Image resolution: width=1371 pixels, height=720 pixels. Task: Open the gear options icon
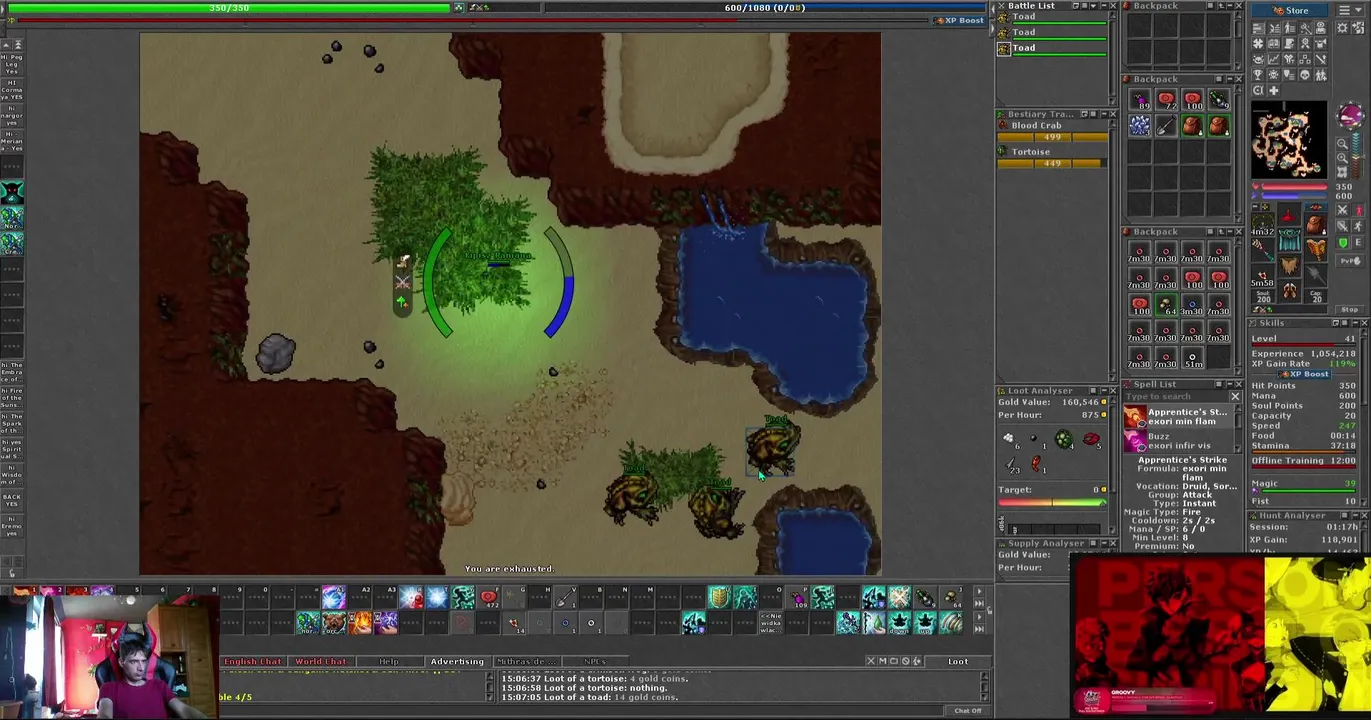point(1342,28)
